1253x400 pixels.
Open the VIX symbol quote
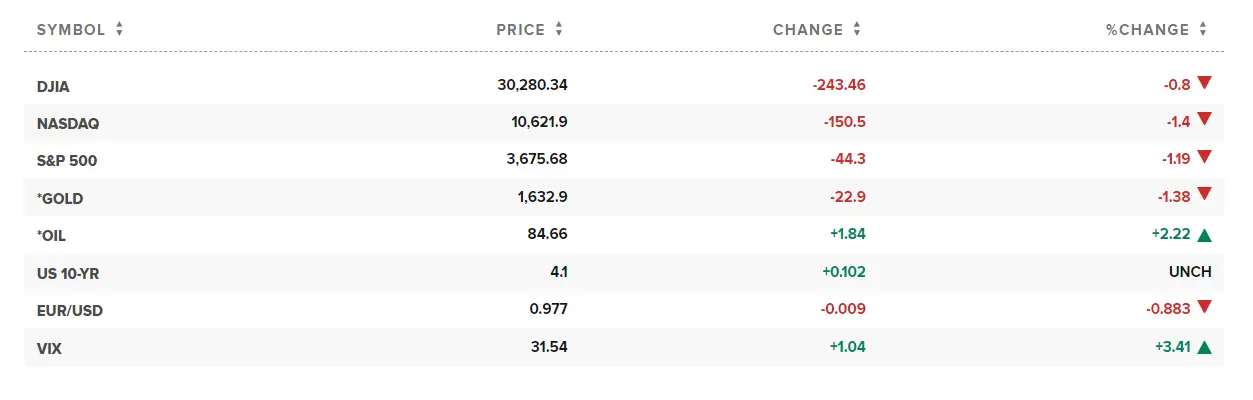pyautogui.click(x=50, y=348)
